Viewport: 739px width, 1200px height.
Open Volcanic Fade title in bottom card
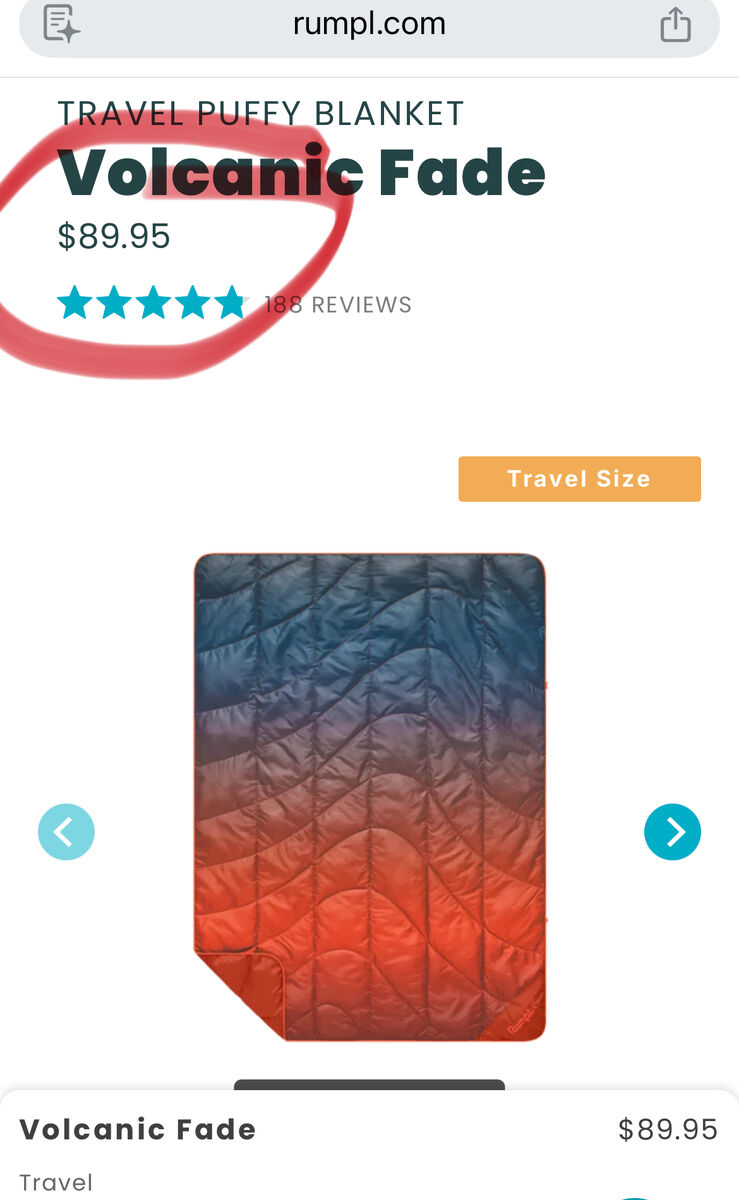138,1130
